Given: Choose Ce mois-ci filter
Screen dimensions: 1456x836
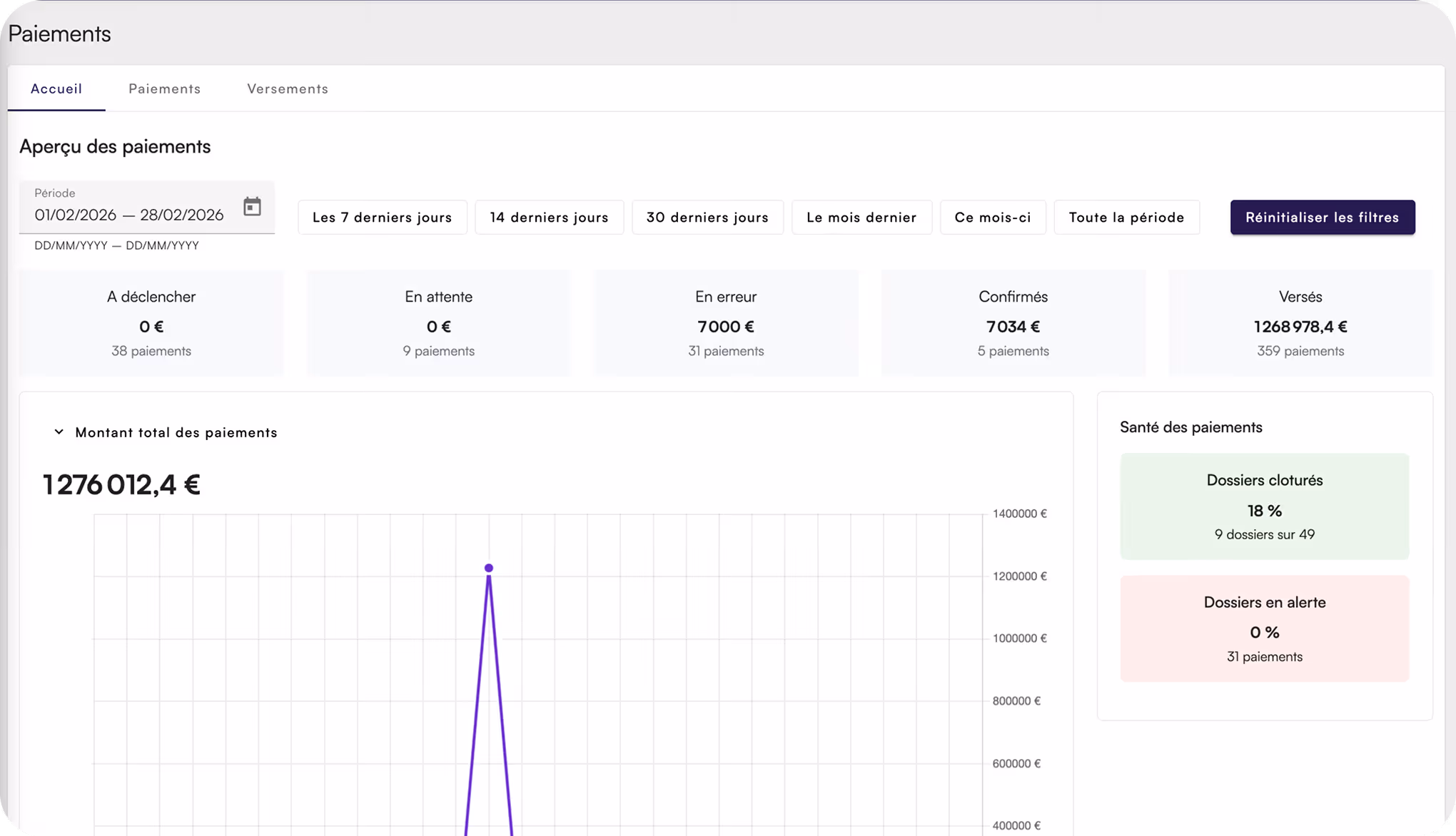Looking at the screenshot, I should pos(993,218).
